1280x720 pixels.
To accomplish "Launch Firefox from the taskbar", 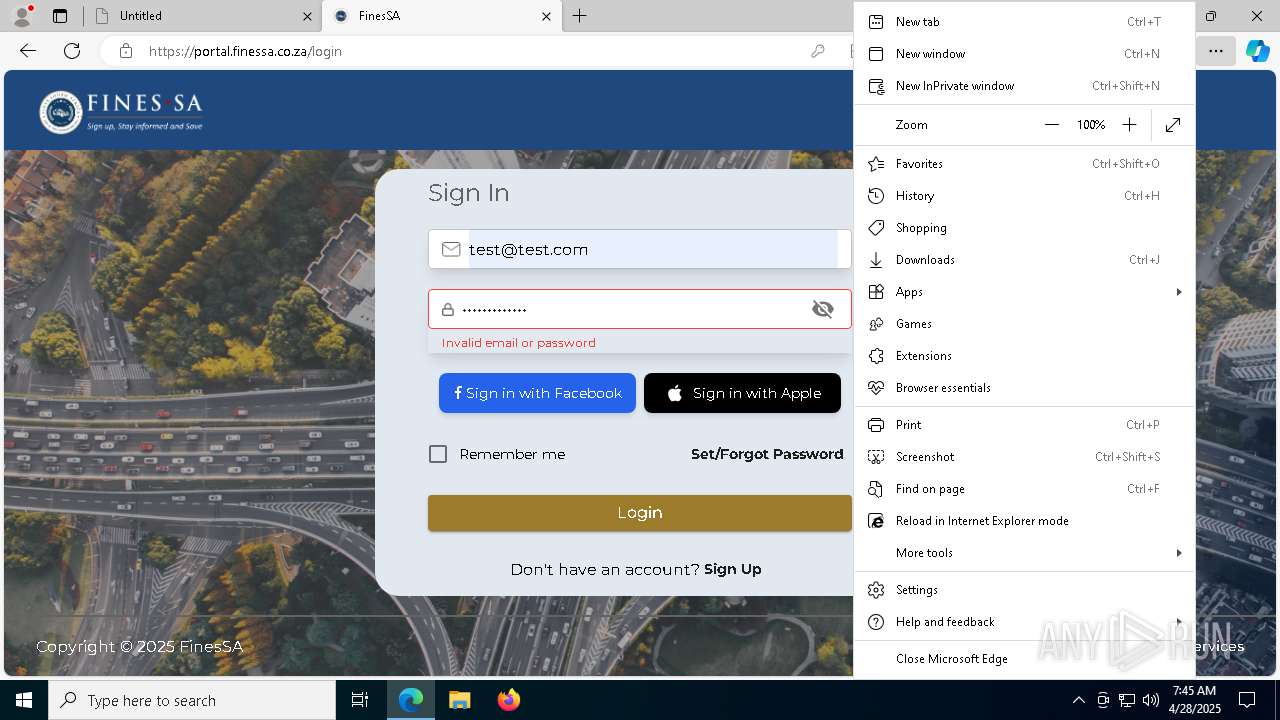I will [x=508, y=700].
